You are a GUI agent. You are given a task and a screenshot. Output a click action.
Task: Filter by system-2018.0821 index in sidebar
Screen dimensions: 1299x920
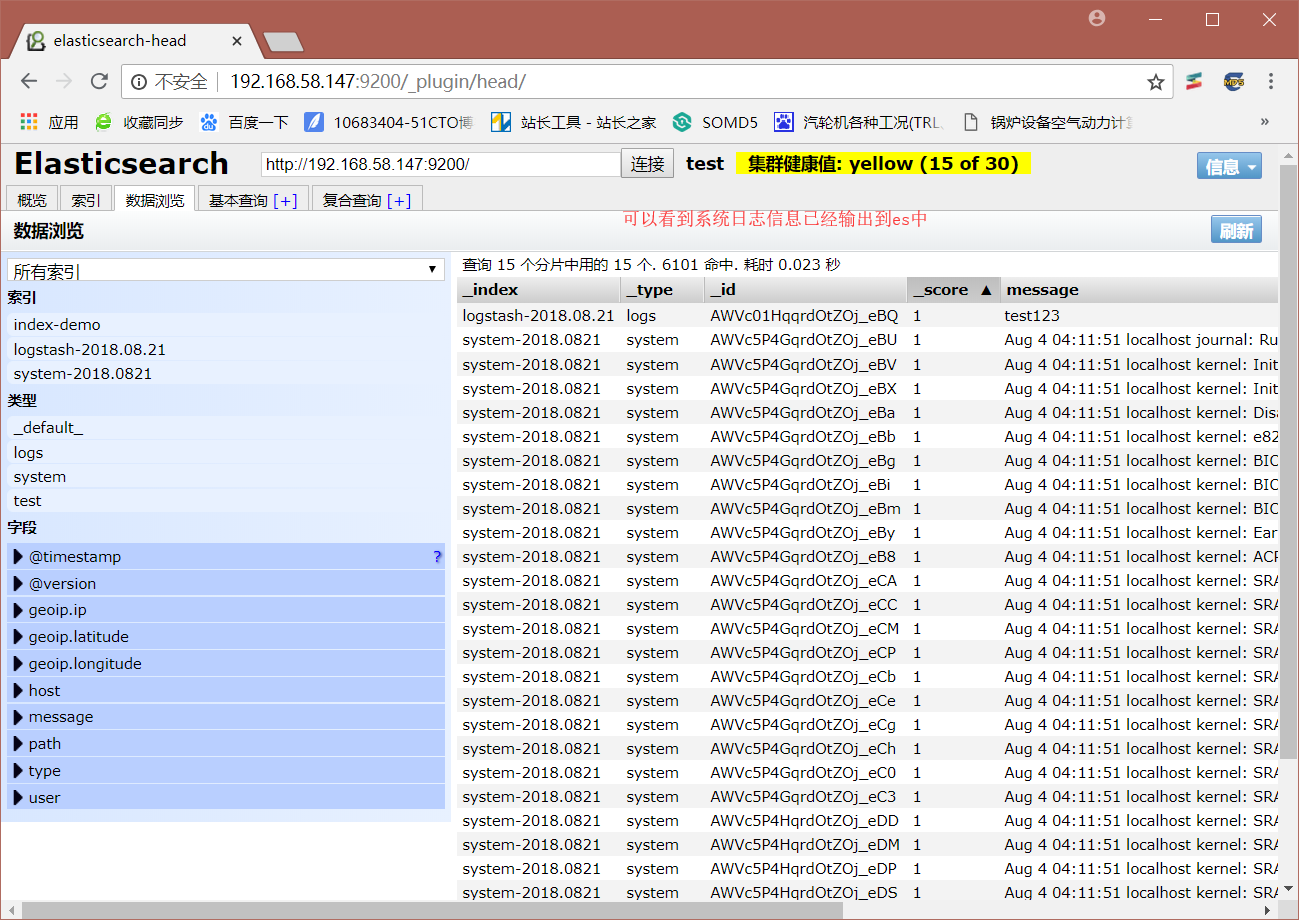pyautogui.click(x=226, y=373)
